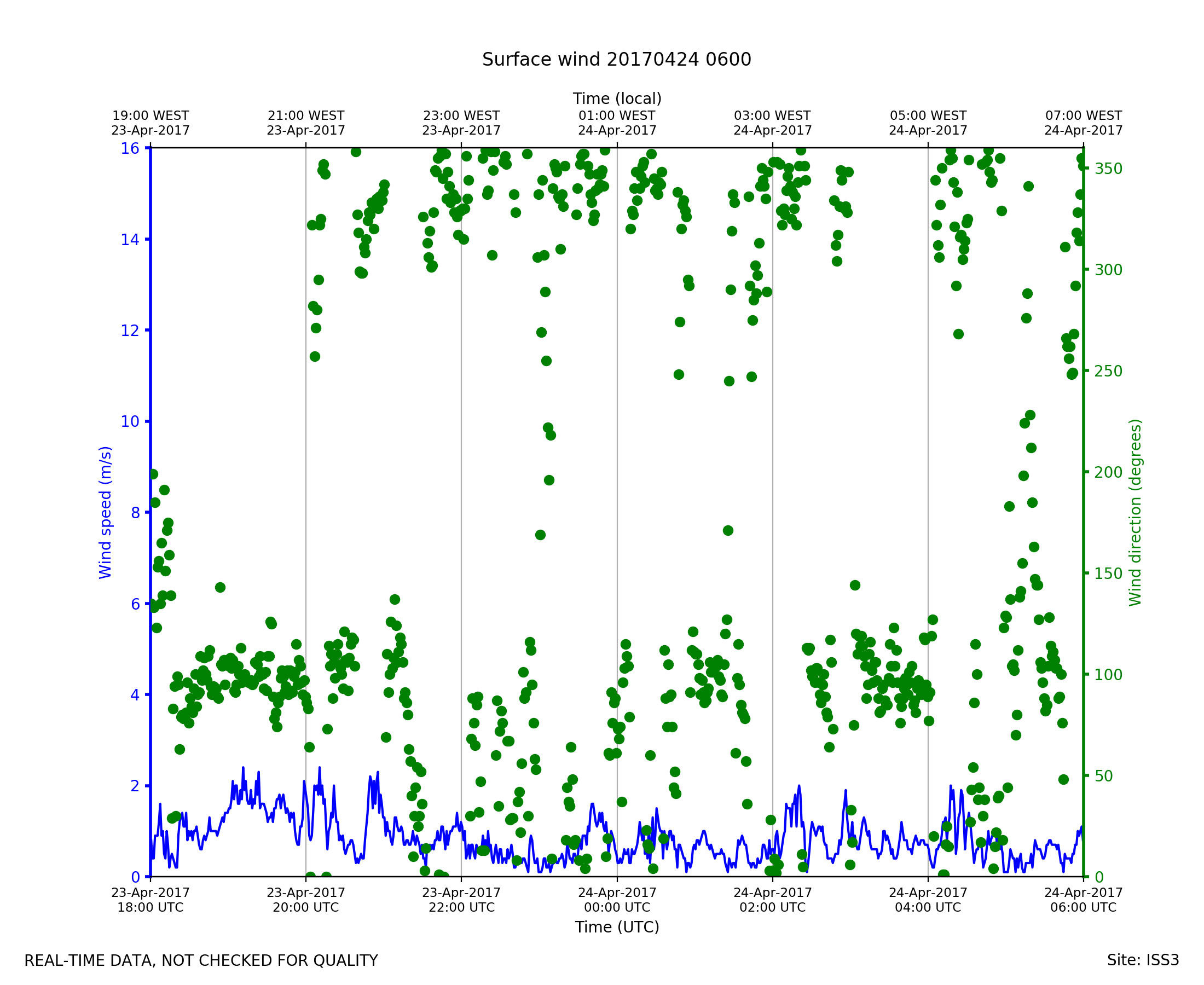The image size is (1204, 985).
Task: Click the 'Time (UTC)' bottom axis label
Action: point(617,927)
